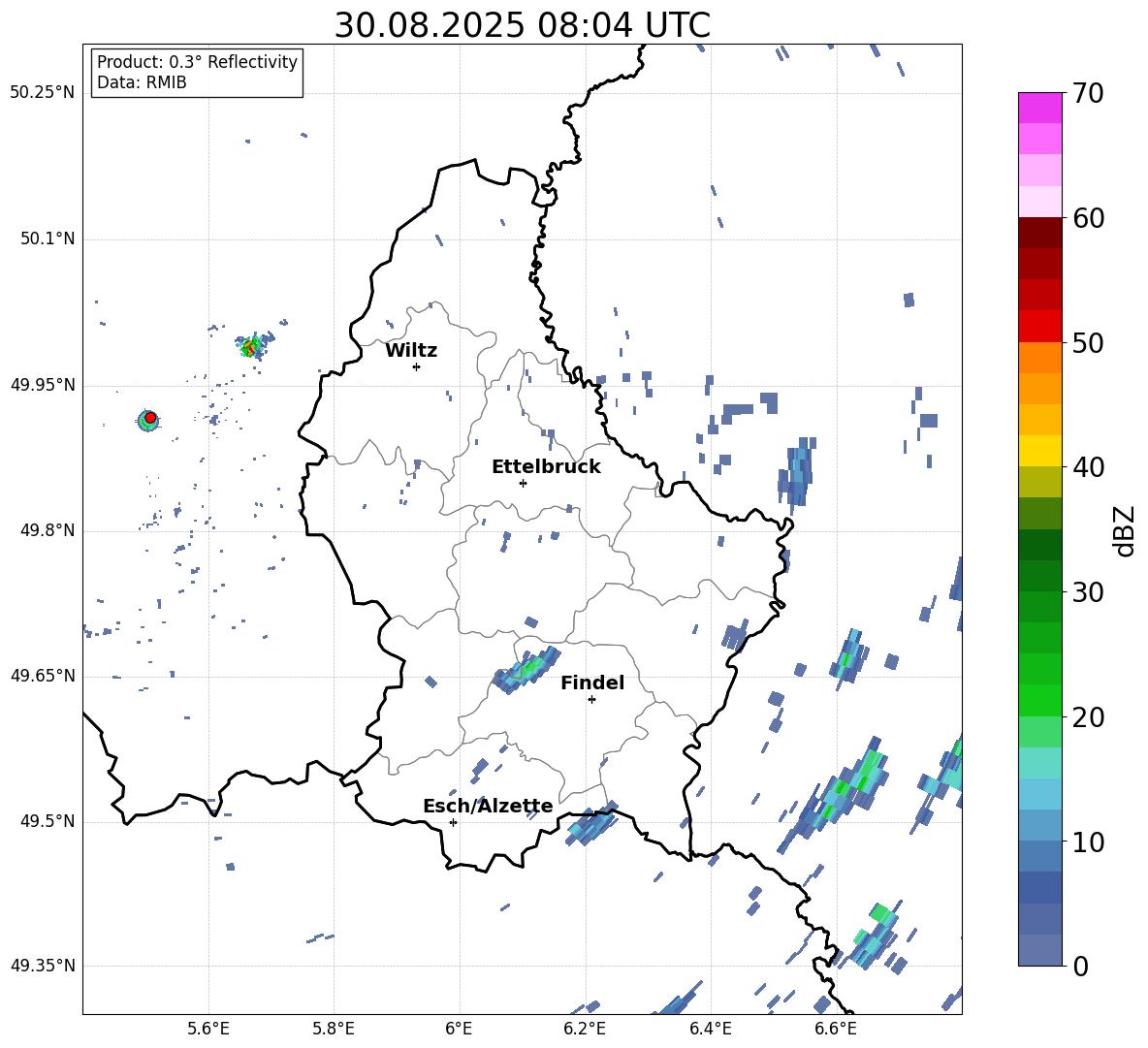This screenshot has height=1048, width=1148.
Task: Pick the light blue swatch between 10 and 20
Action: pyautogui.click(x=1039, y=794)
